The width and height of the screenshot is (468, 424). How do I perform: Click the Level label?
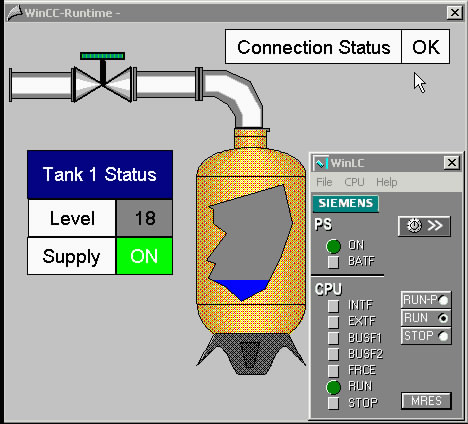(x=72, y=218)
